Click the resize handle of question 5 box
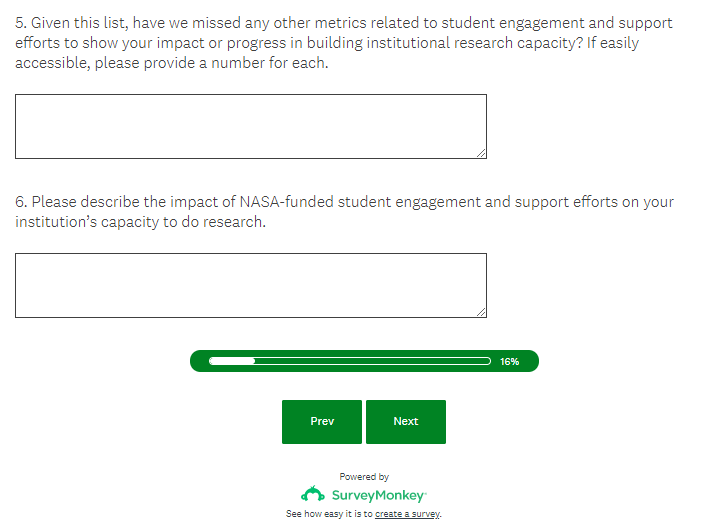The width and height of the screenshot is (712, 529). coord(481,153)
